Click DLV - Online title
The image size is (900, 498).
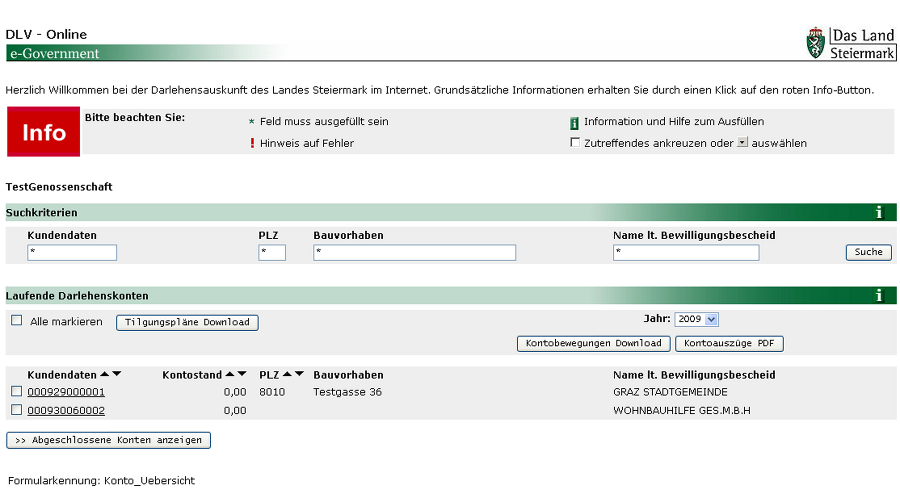coord(46,34)
